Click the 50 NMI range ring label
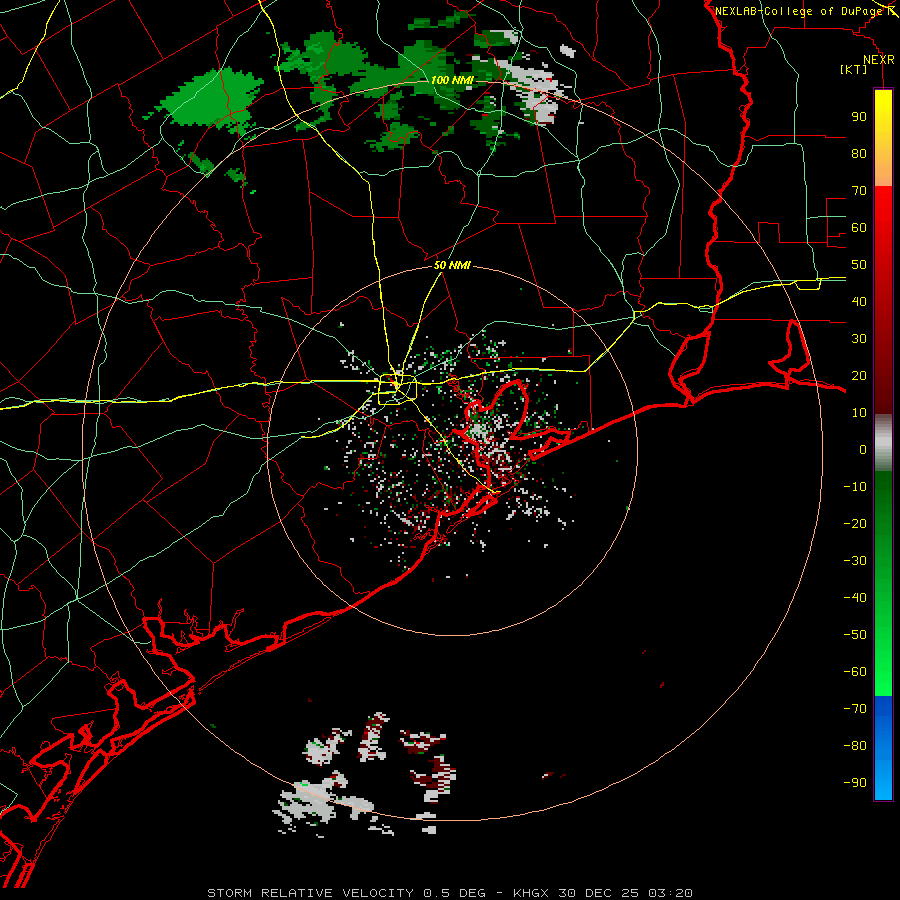 [452, 265]
